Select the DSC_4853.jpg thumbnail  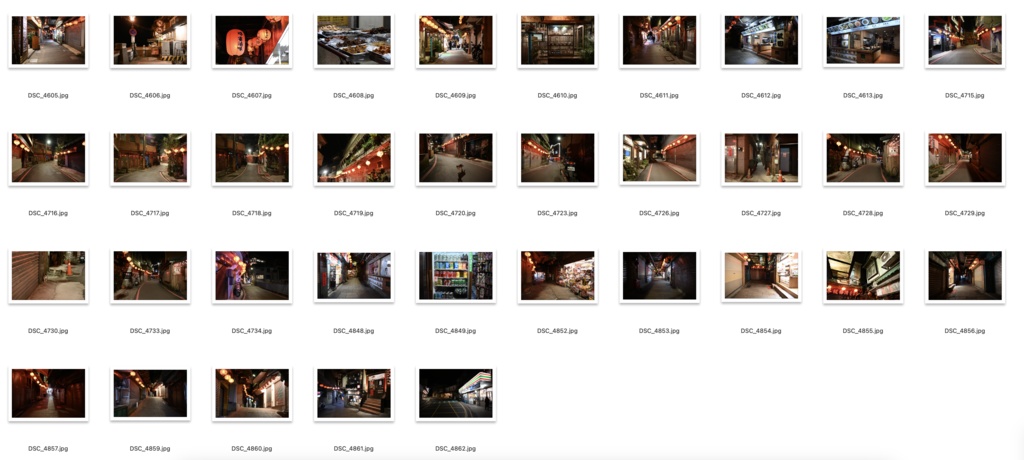pyautogui.click(x=660, y=276)
